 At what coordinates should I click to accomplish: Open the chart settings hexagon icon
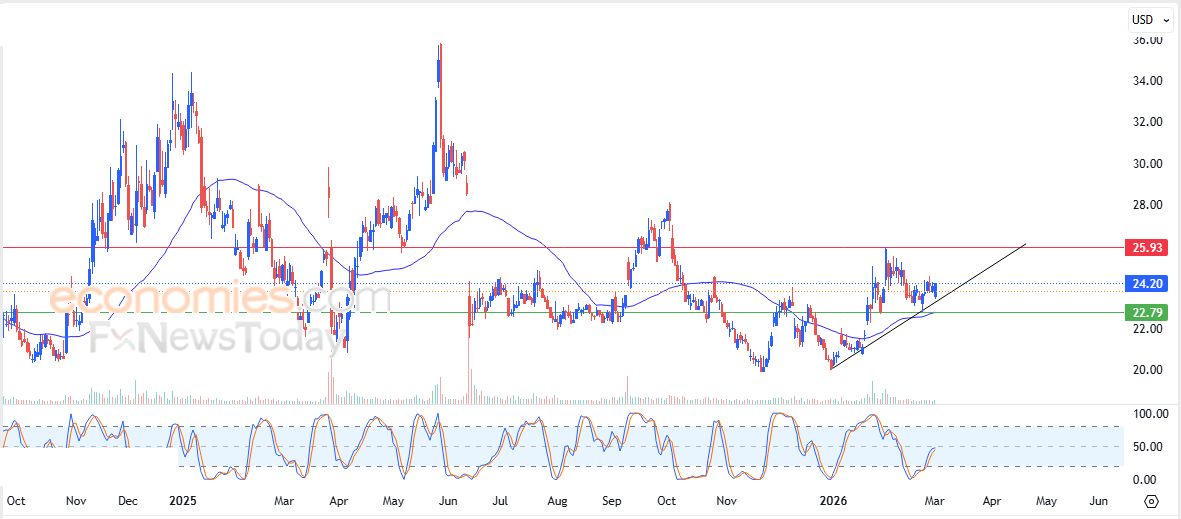coord(1151,501)
